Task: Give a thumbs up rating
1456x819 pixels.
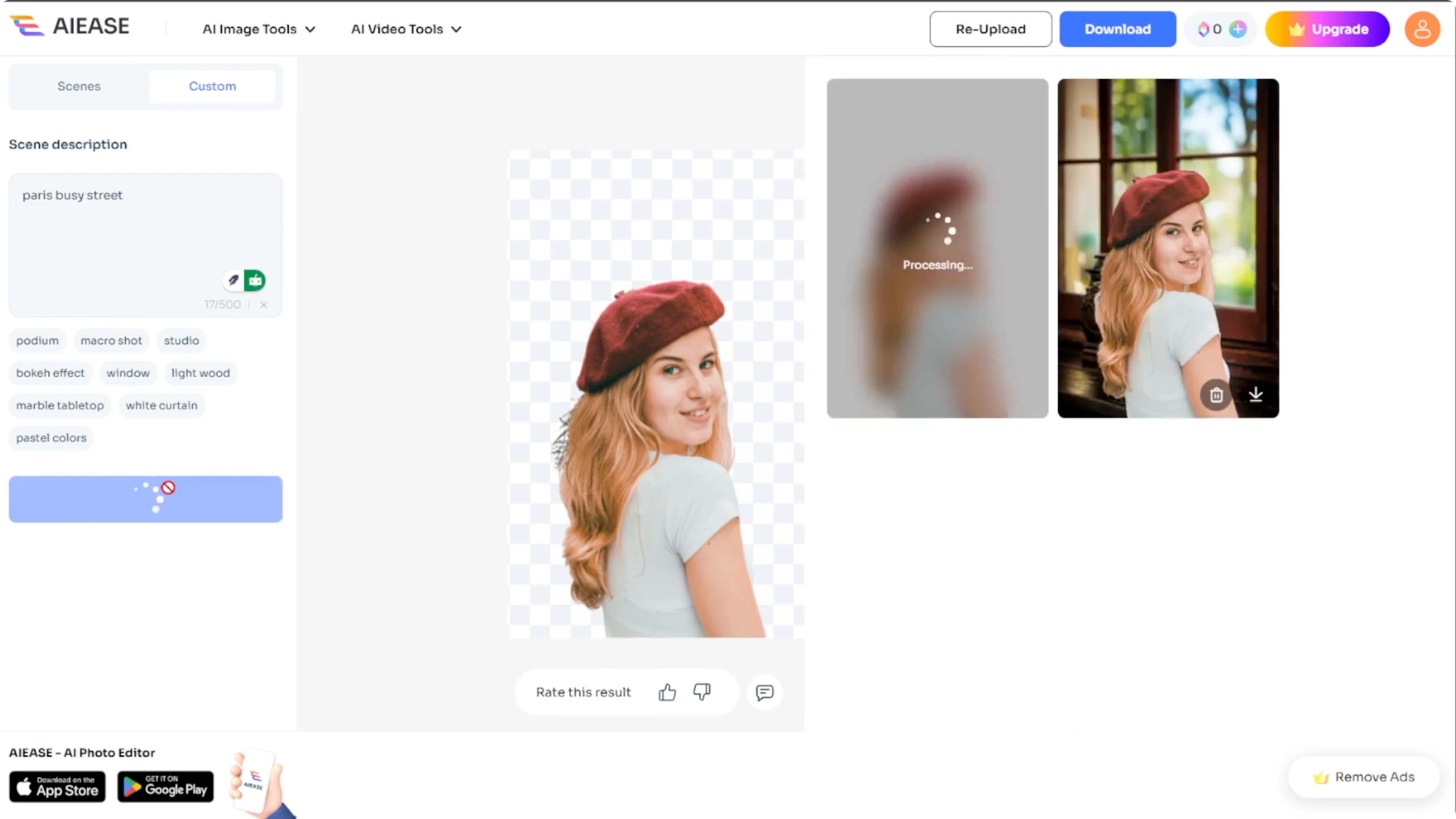Action: pyautogui.click(x=667, y=692)
